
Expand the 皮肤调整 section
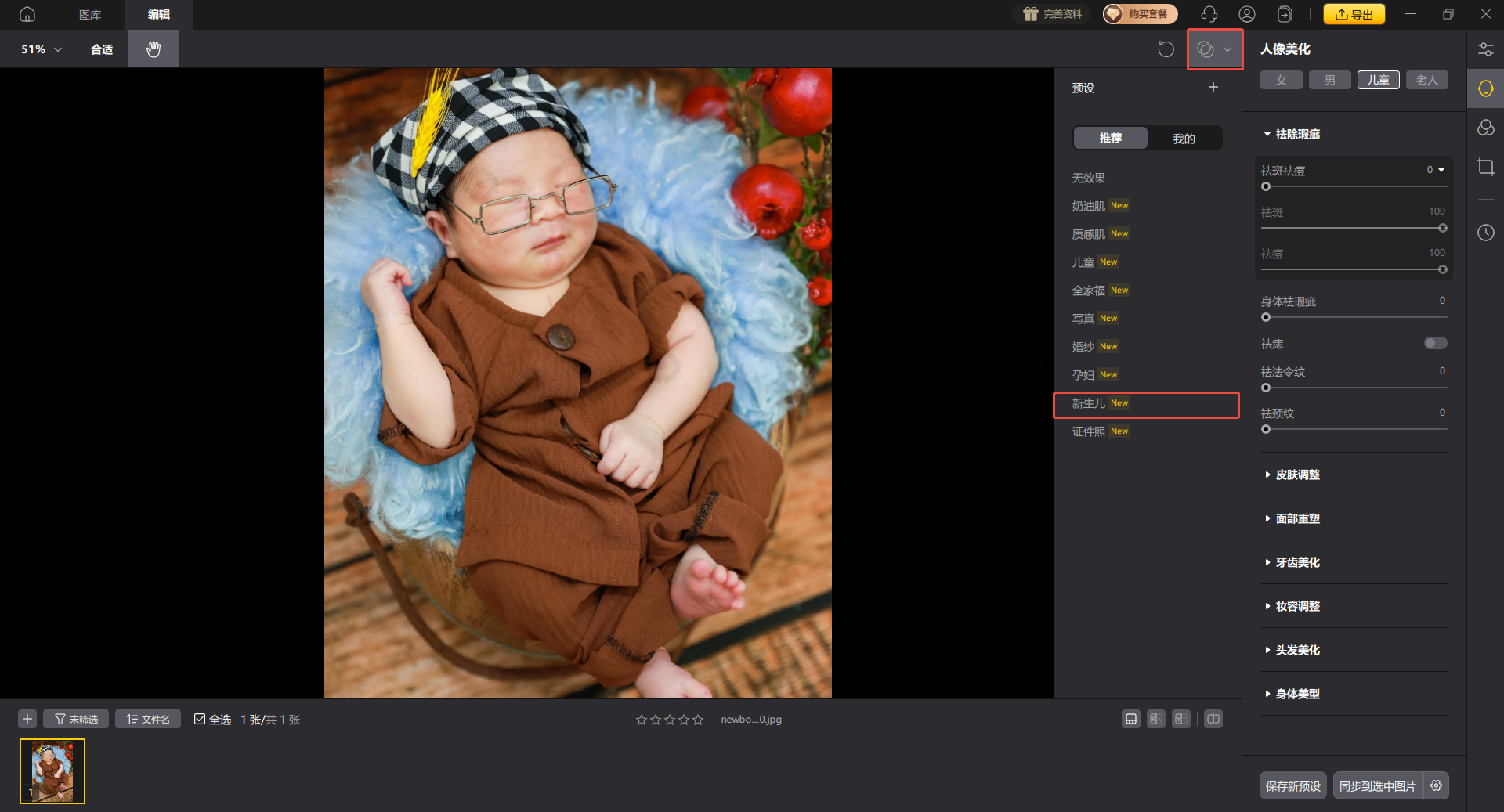coord(1297,475)
